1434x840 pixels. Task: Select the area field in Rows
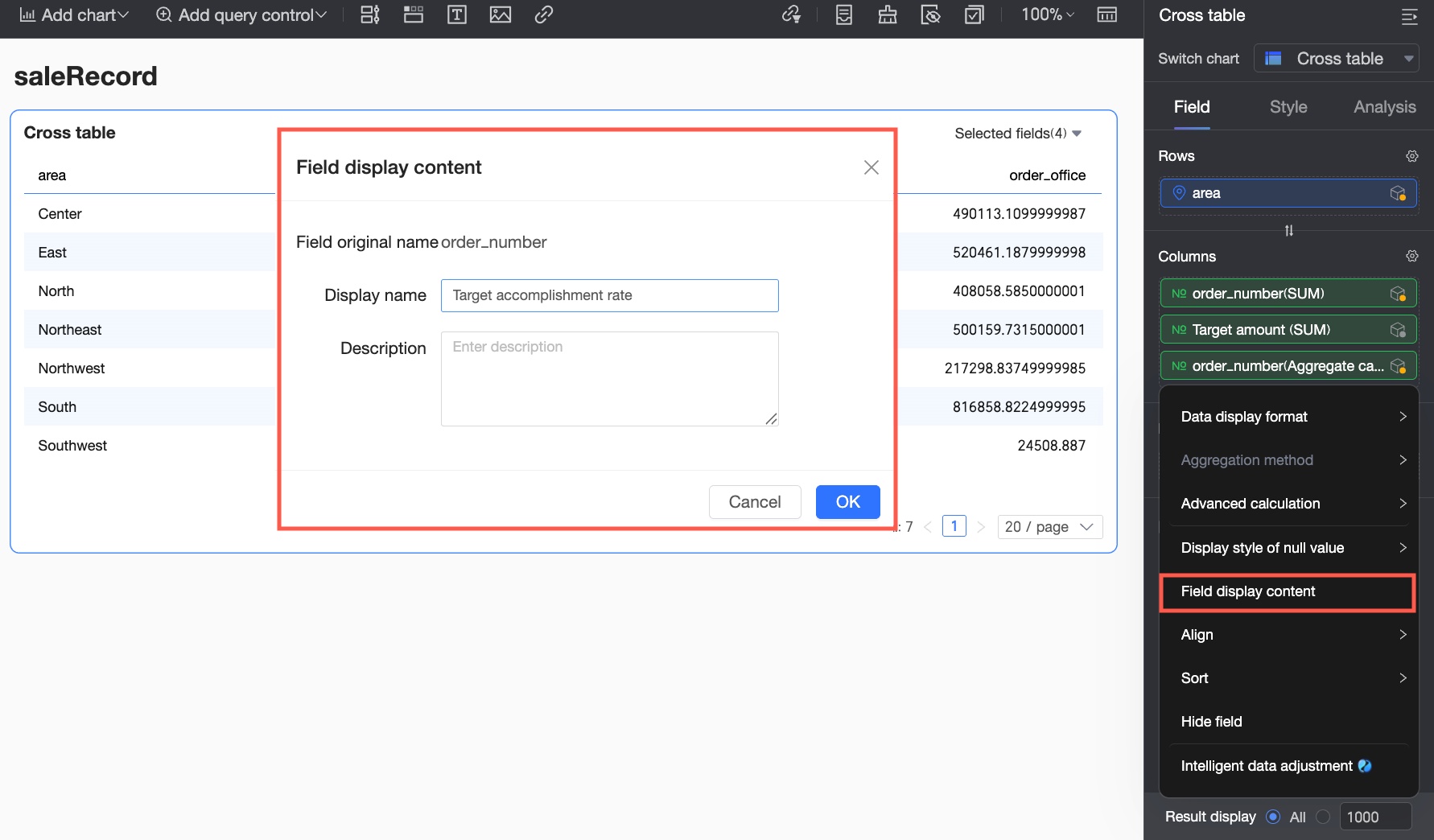[1288, 193]
